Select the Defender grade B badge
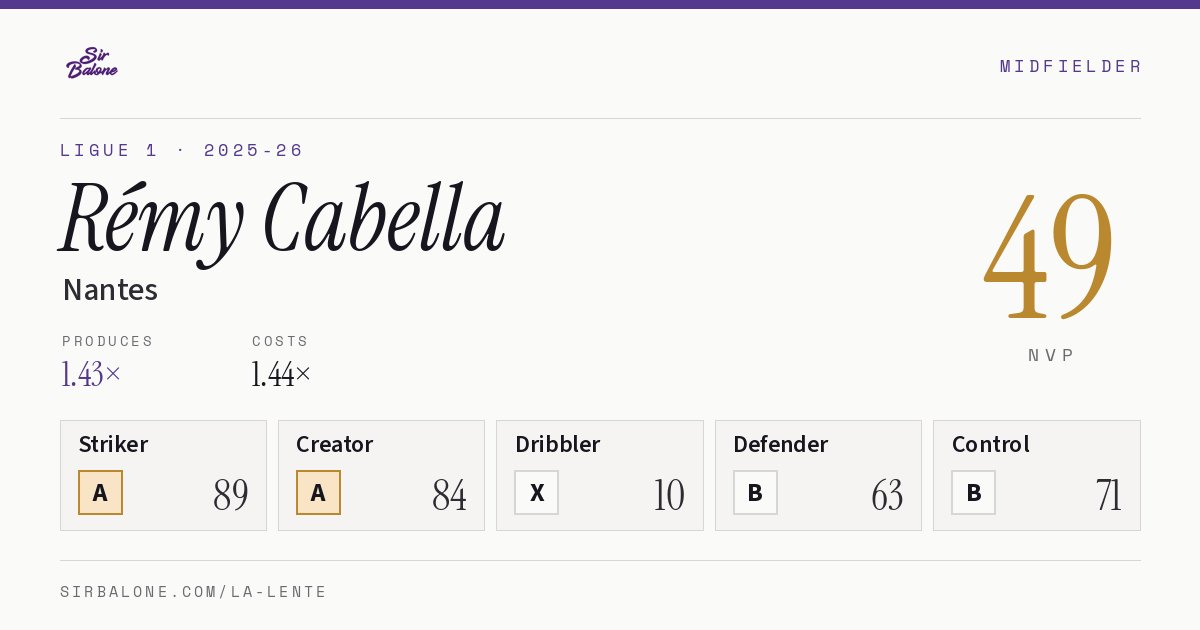Screen dimensions: 1200x630 [x=755, y=492]
